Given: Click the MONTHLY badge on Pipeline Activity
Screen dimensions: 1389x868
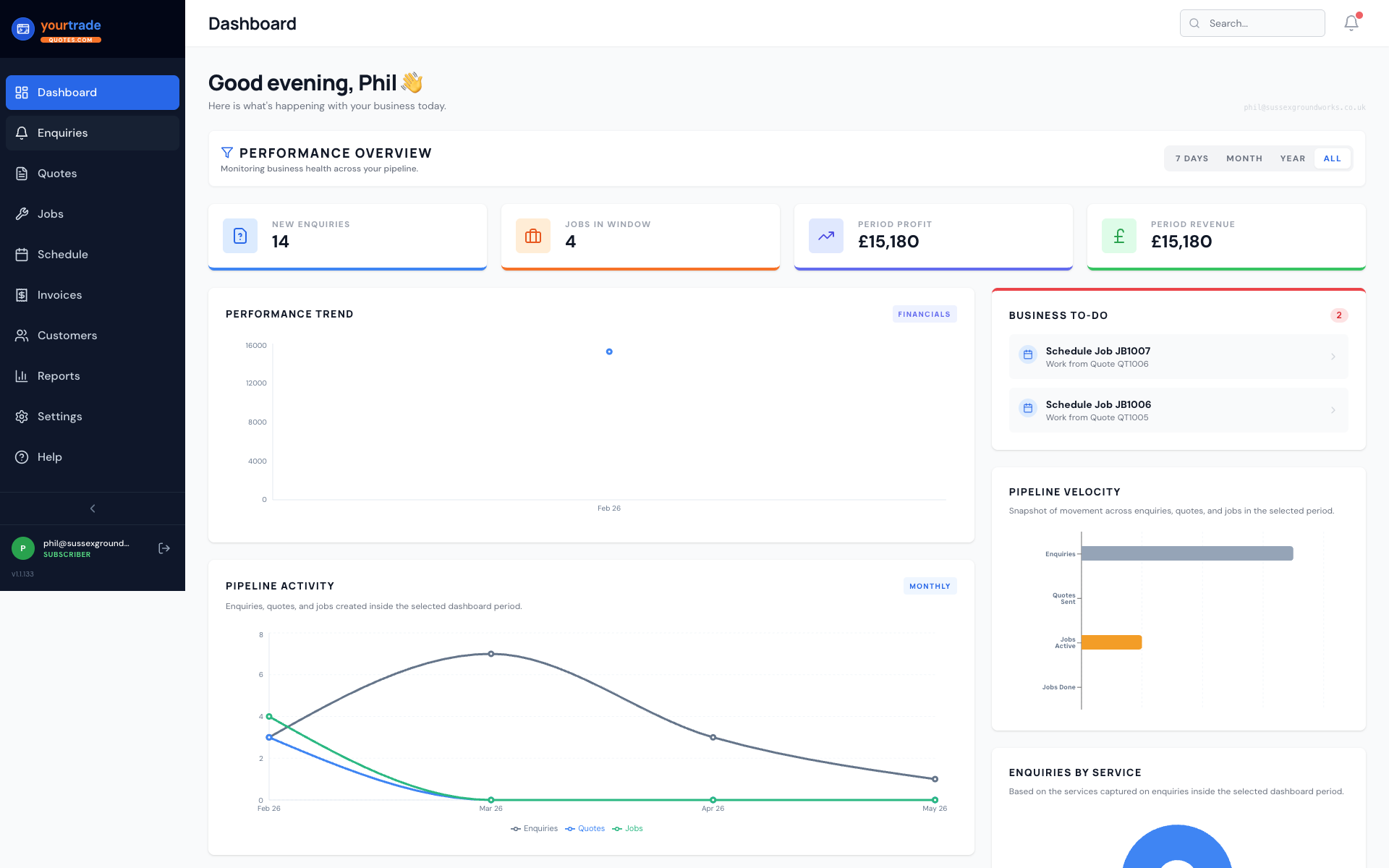Looking at the screenshot, I should click(930, 586).
